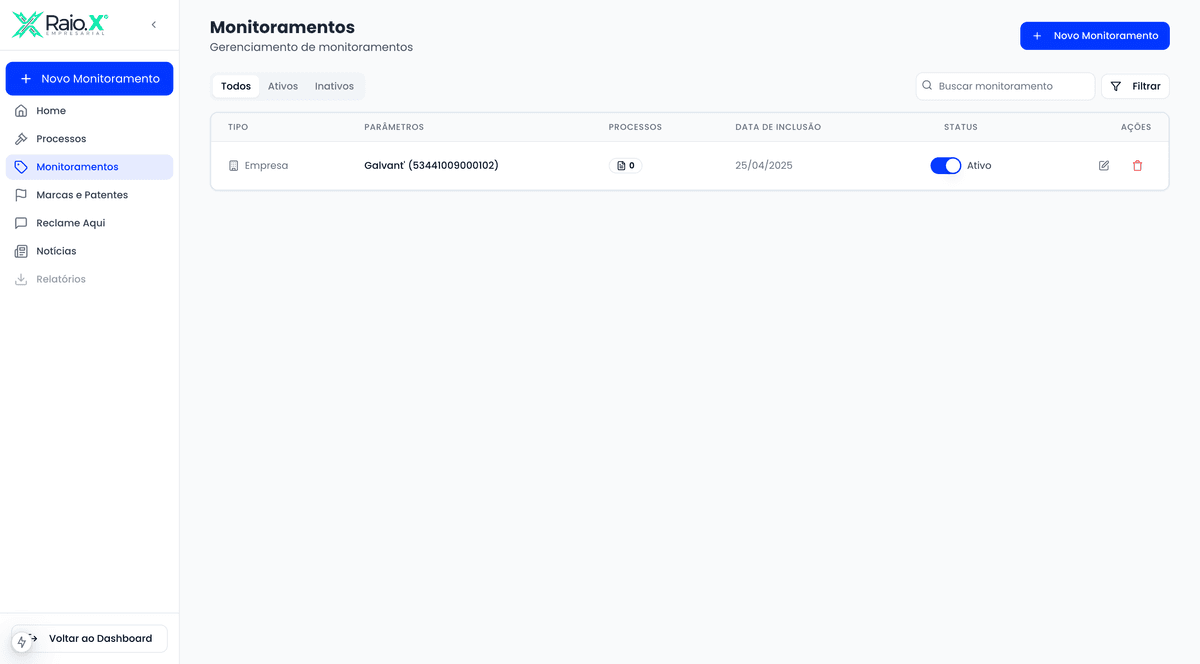This screenshot has width=1200, height=664.
Task: Focus the Buscar monitoramento search field
Action: (1005, 86)
